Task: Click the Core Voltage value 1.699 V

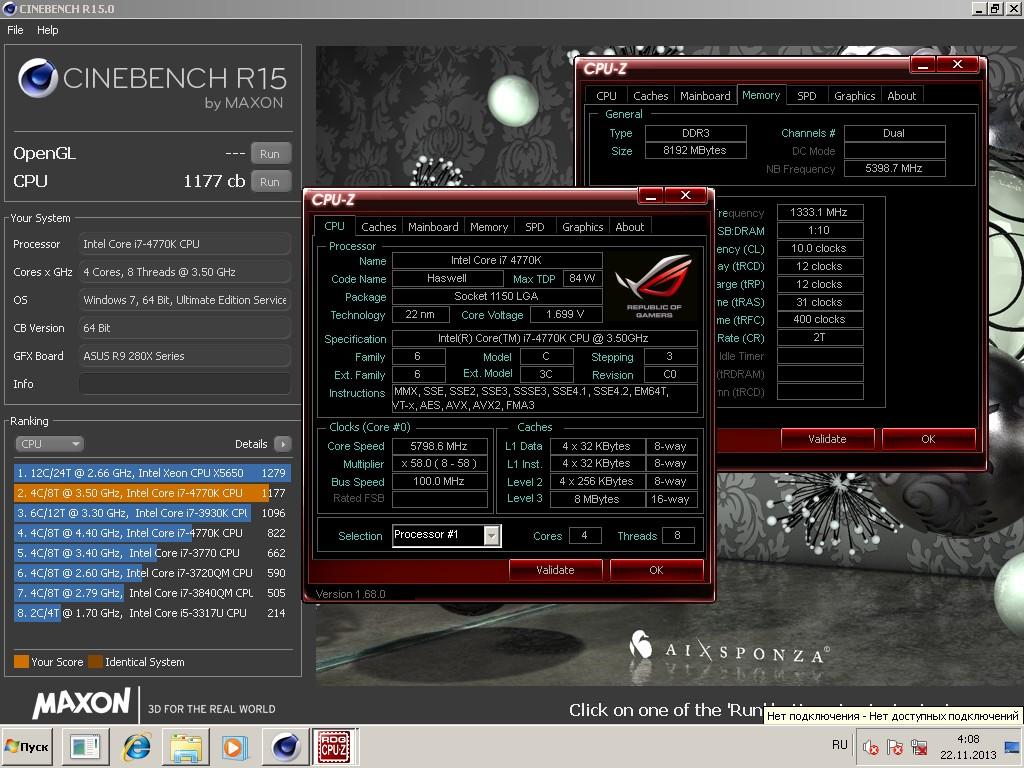Action: (565, 315)
